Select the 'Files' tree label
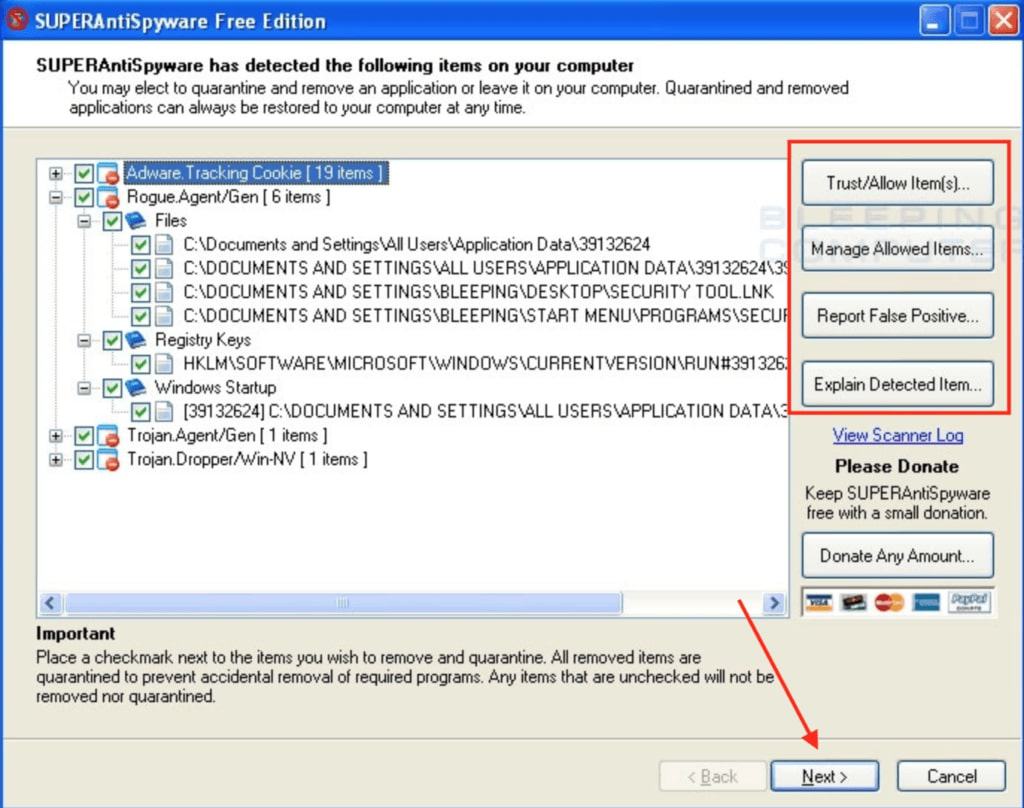The width and height of the screenshot is (1024, 808). coord(170,221)
